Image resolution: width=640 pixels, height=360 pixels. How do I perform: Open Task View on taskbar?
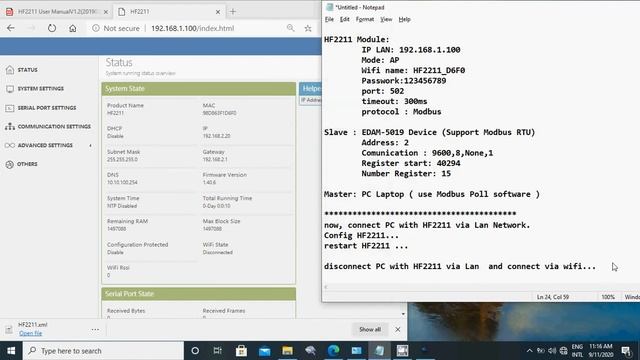218,351
